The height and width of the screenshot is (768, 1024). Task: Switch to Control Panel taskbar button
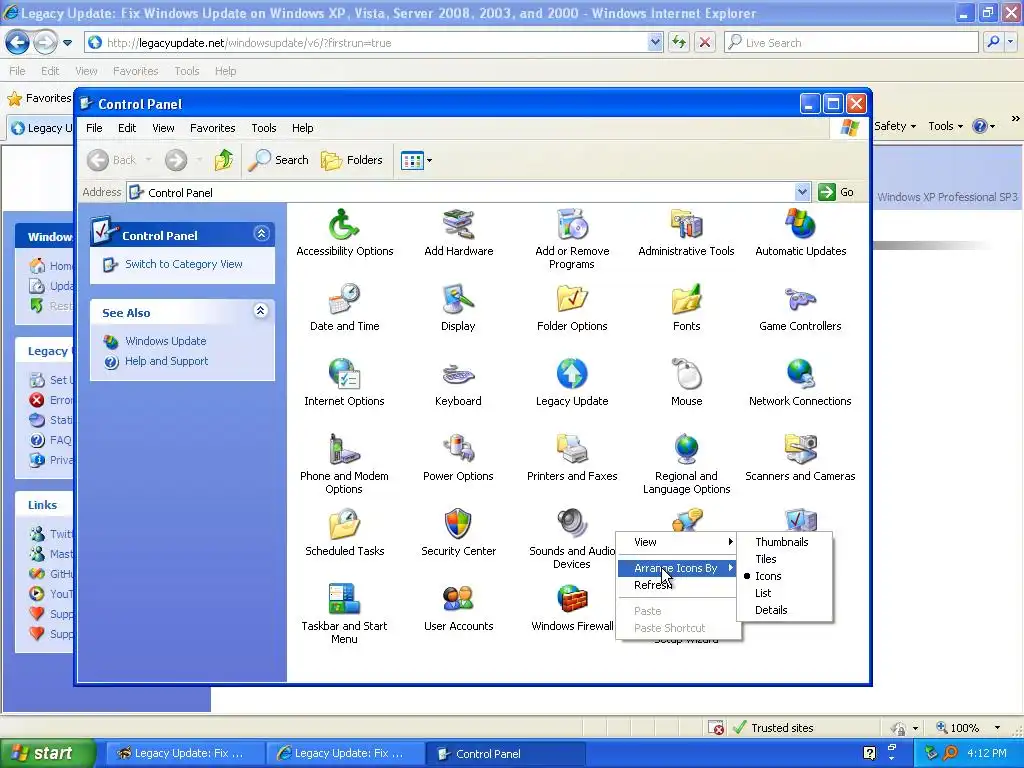505,754
